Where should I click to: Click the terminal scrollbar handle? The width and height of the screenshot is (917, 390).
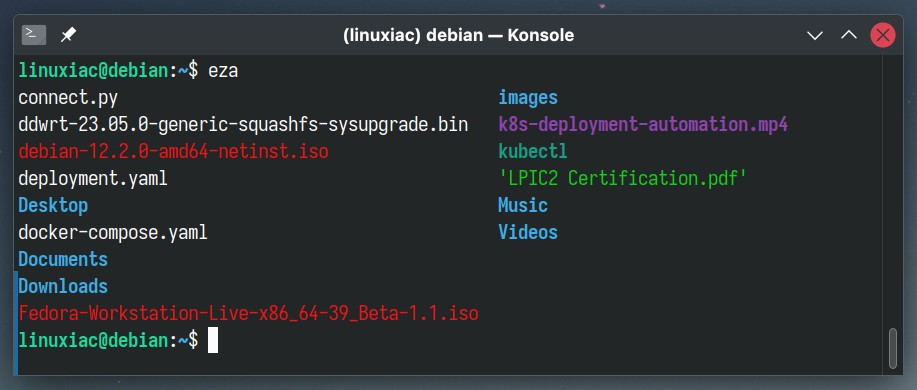pos(892,348)
